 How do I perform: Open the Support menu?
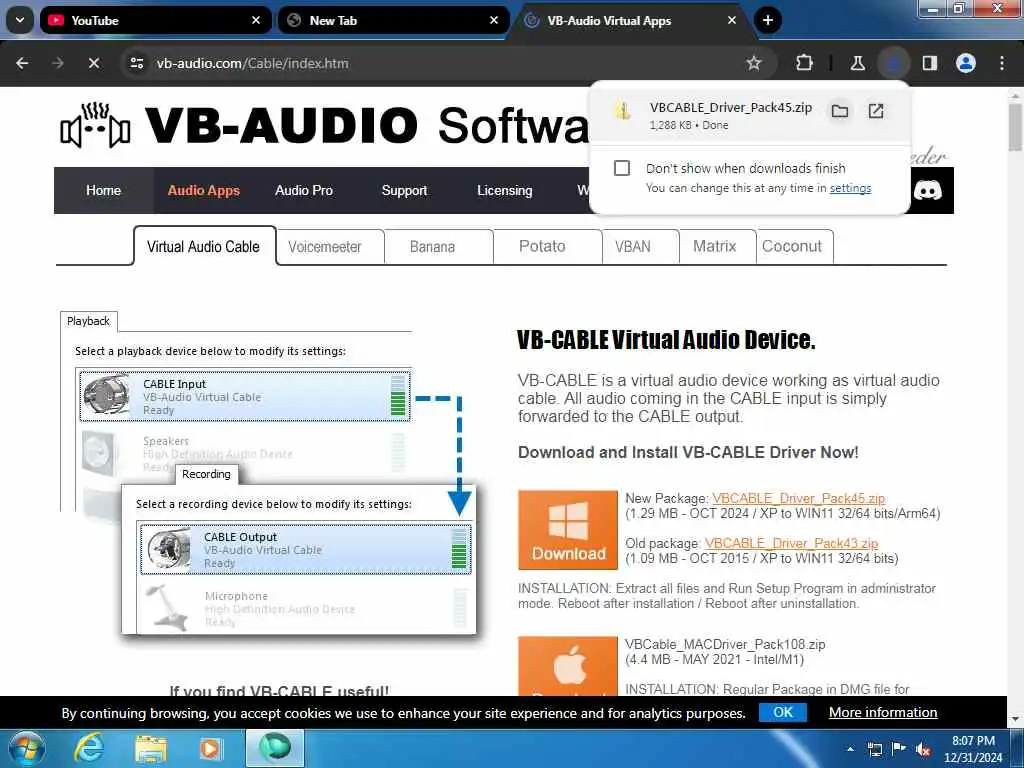coord(404,190)
